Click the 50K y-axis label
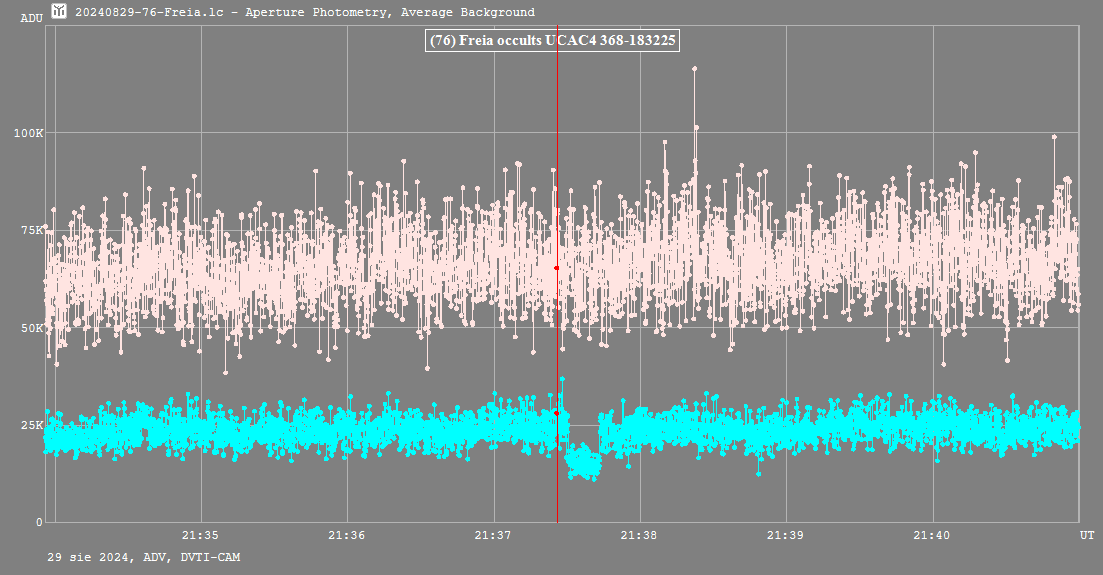Screen dimensions: 1103x575 32,328
